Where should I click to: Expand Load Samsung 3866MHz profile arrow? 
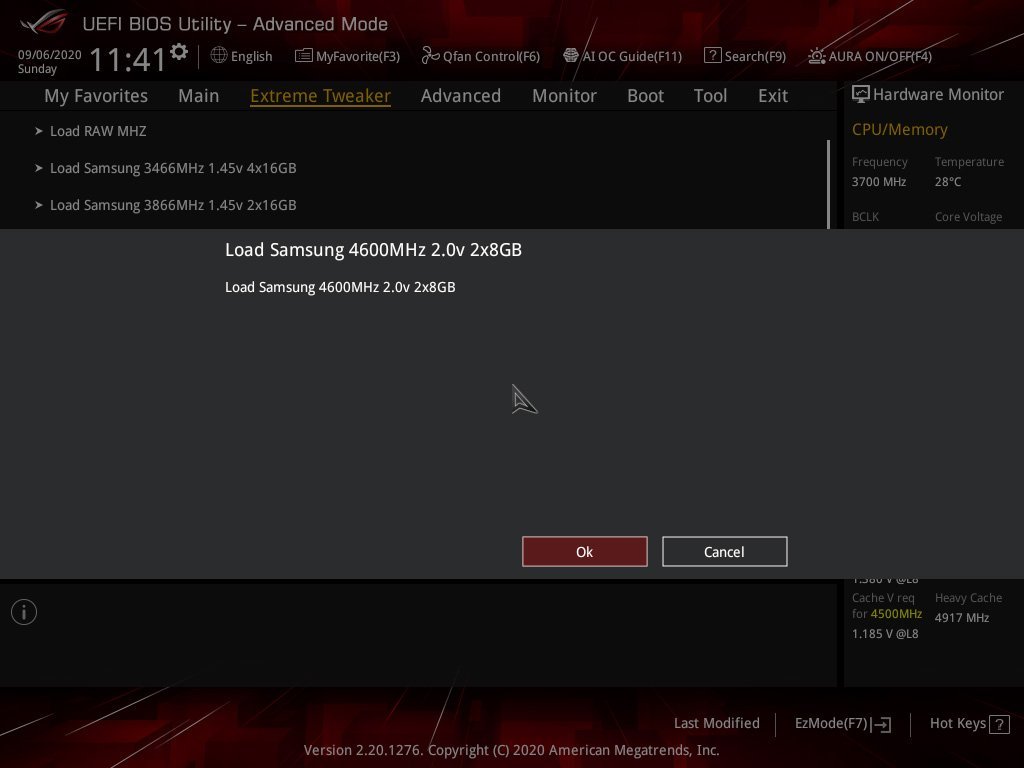tap(39, 205)
